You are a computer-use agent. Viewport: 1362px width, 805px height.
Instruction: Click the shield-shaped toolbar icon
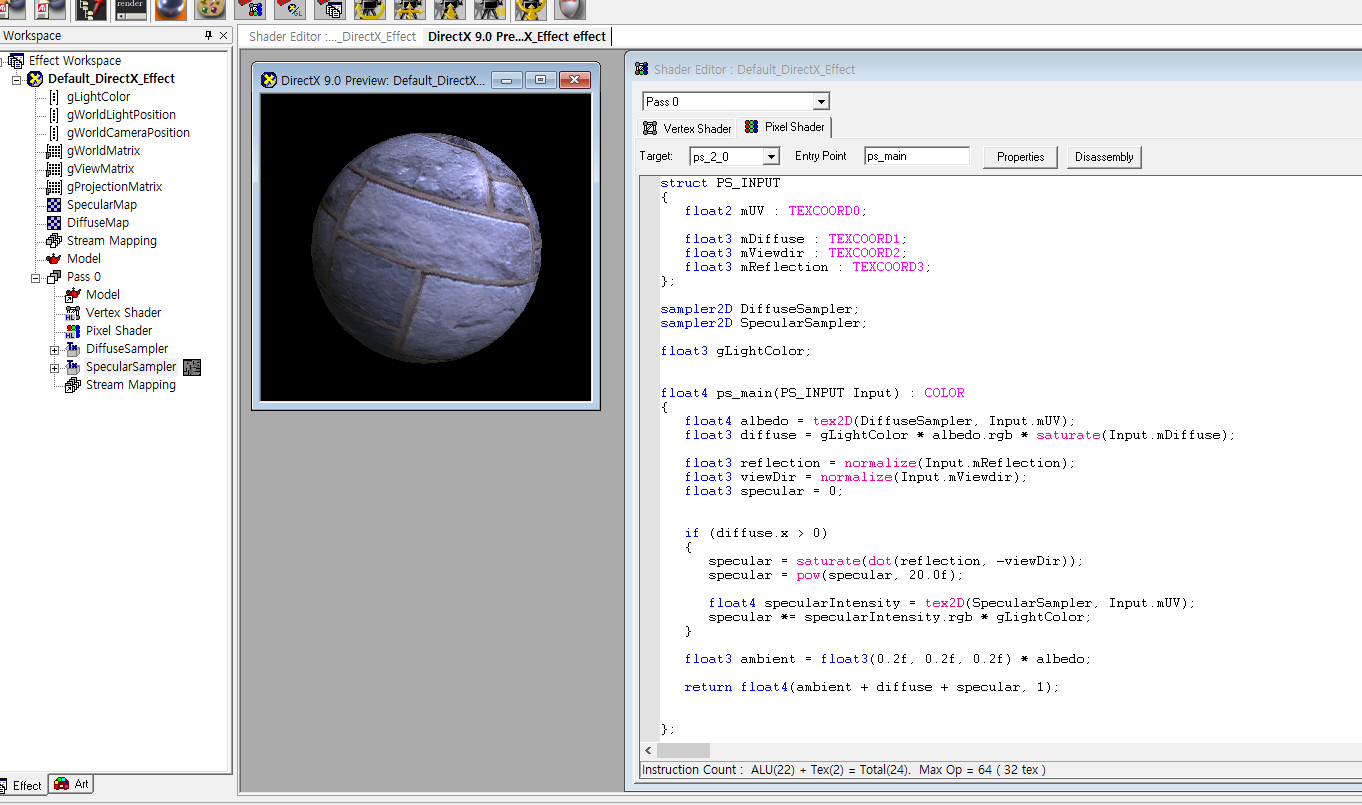[570, 10]
